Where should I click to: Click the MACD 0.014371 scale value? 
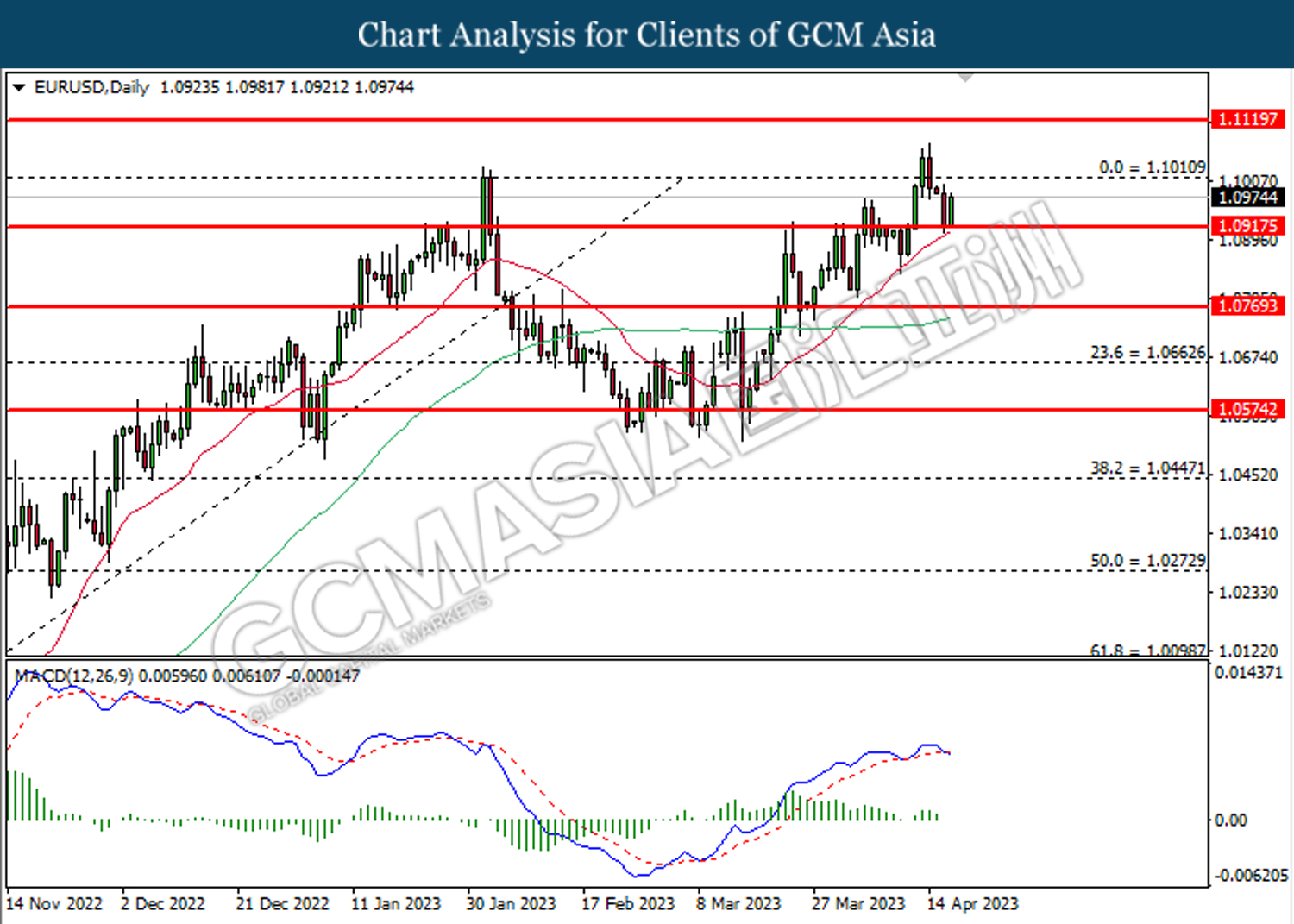[1248, 672]
